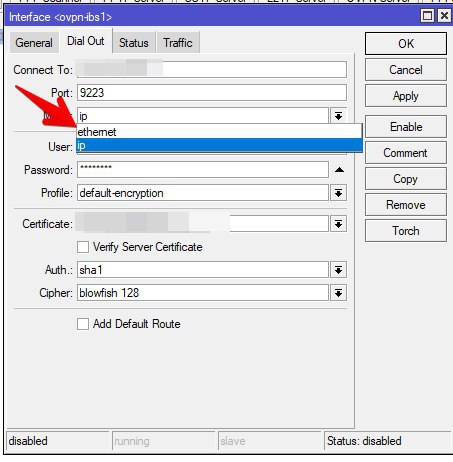The image size is (453, 462).
Task: Open the Cipher dropdown arrow
Action: 338,293
